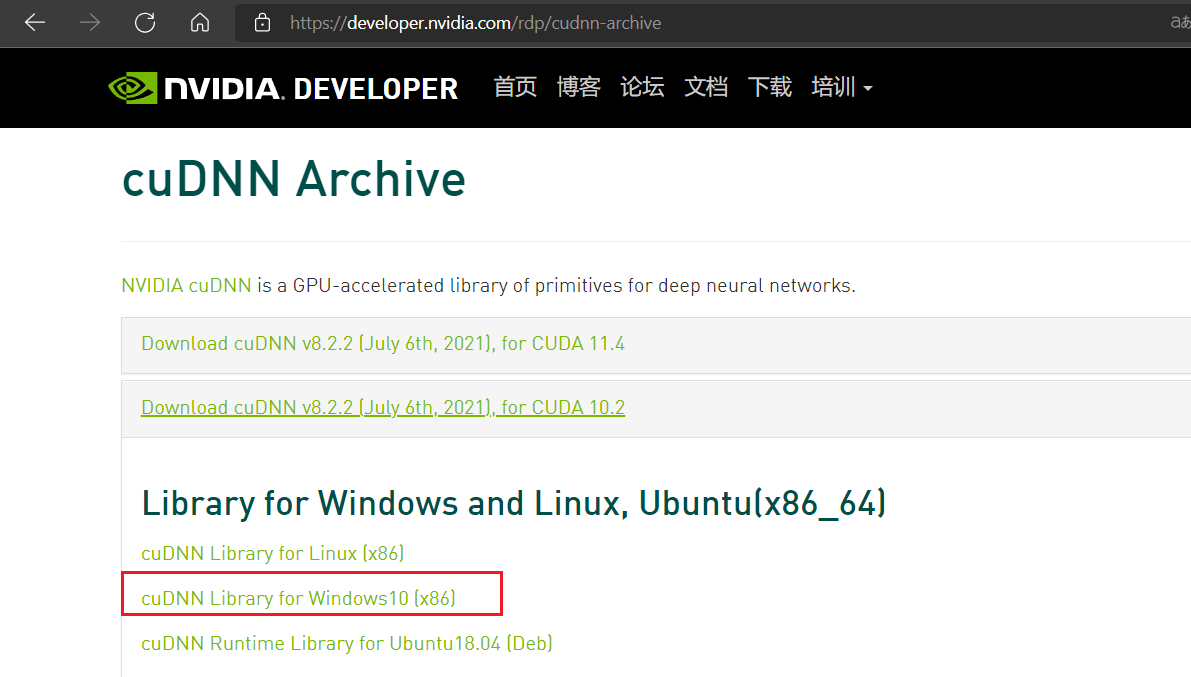1191x677 pixels.
Task: Open the 博客 menu item
Action: 579,87
